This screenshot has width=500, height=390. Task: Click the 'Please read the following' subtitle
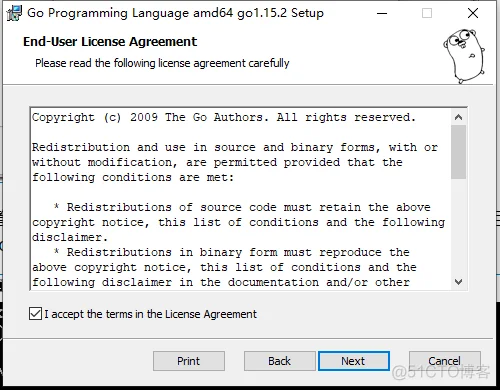(162, 63)
